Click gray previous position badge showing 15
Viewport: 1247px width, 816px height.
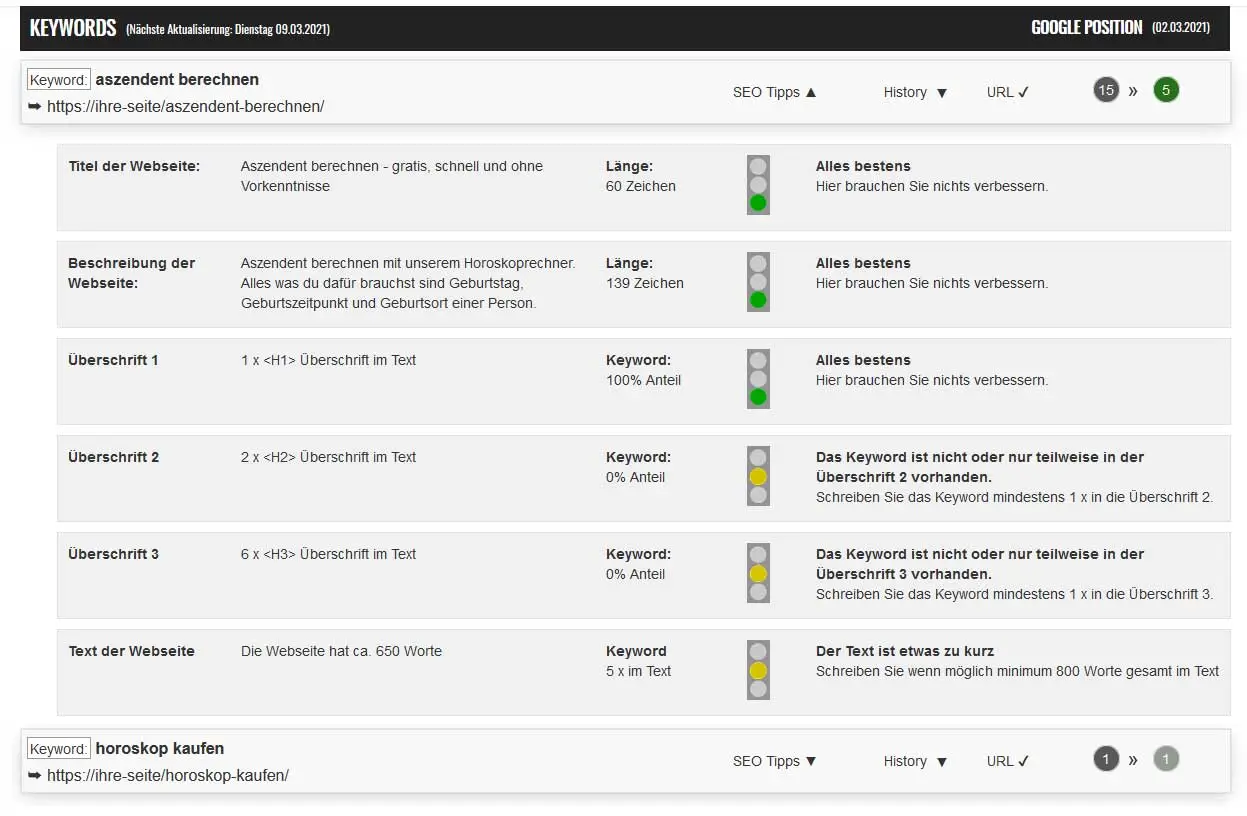tap(1105, 90)
